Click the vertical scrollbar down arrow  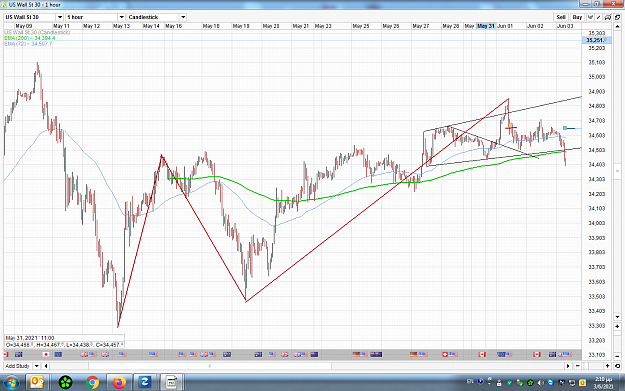pos(617,317)
